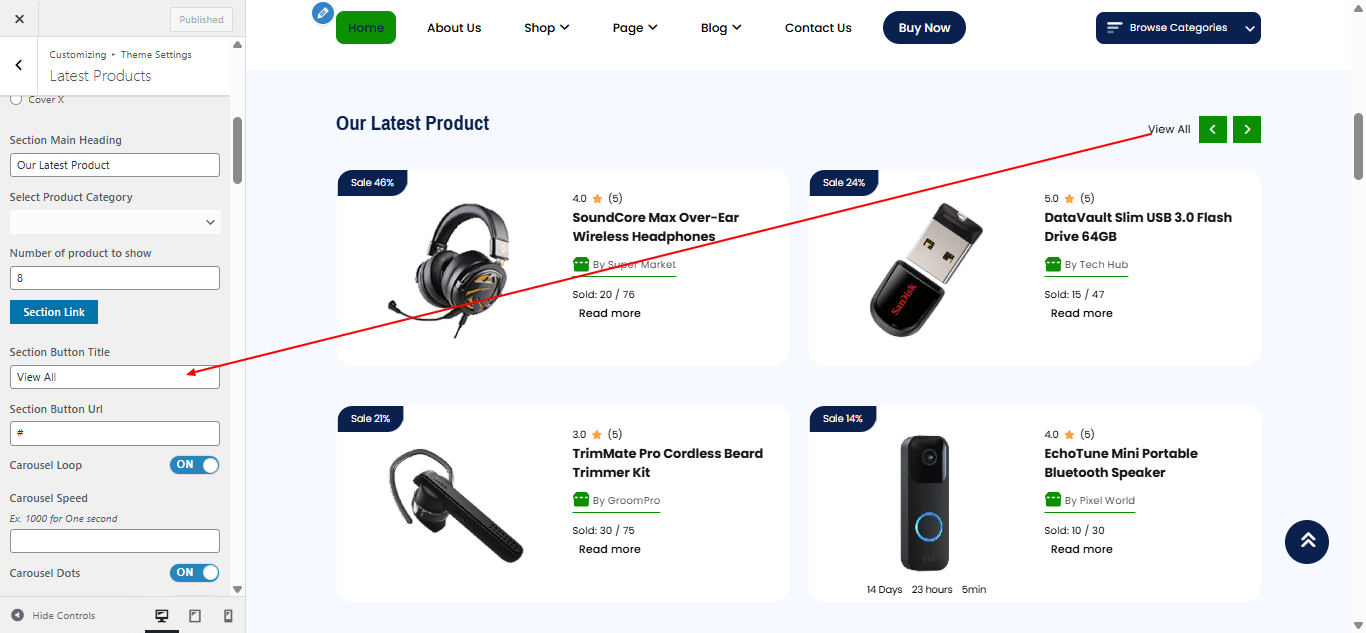Click the blue Section Link button
Image resolution: width=1366 pixels, height=633 pixels.
54,312
